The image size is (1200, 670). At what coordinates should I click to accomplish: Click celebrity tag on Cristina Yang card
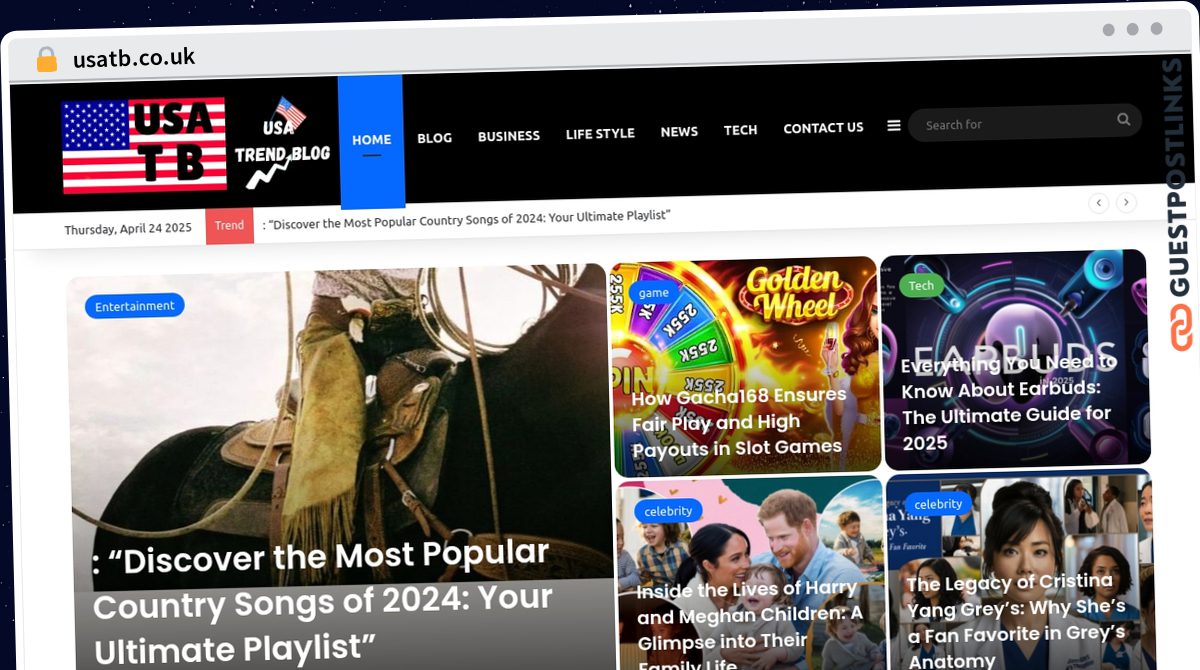pyautogui.click(x=938, y=504)
